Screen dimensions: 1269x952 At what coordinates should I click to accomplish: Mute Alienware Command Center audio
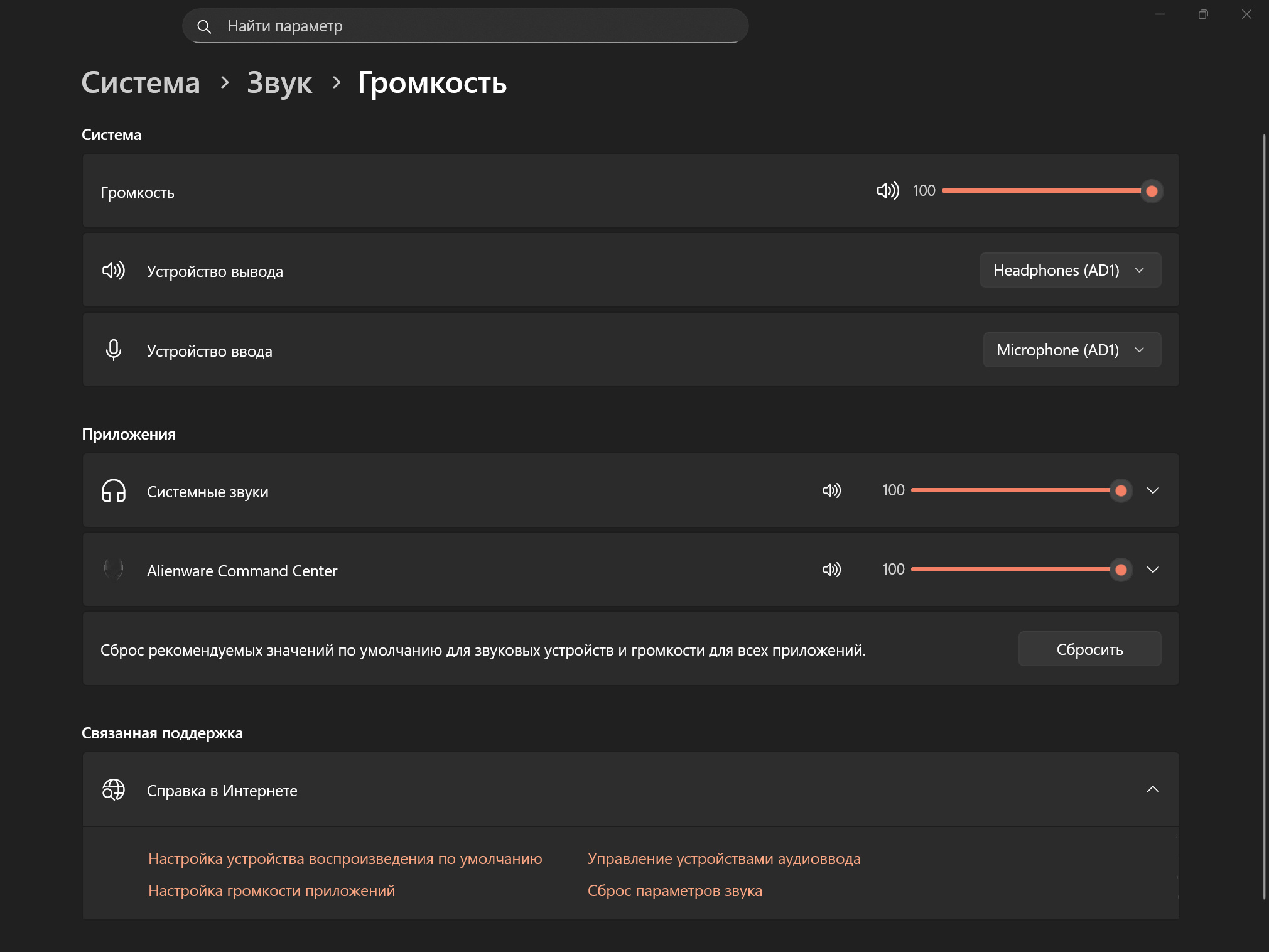[x=831, y=570]
